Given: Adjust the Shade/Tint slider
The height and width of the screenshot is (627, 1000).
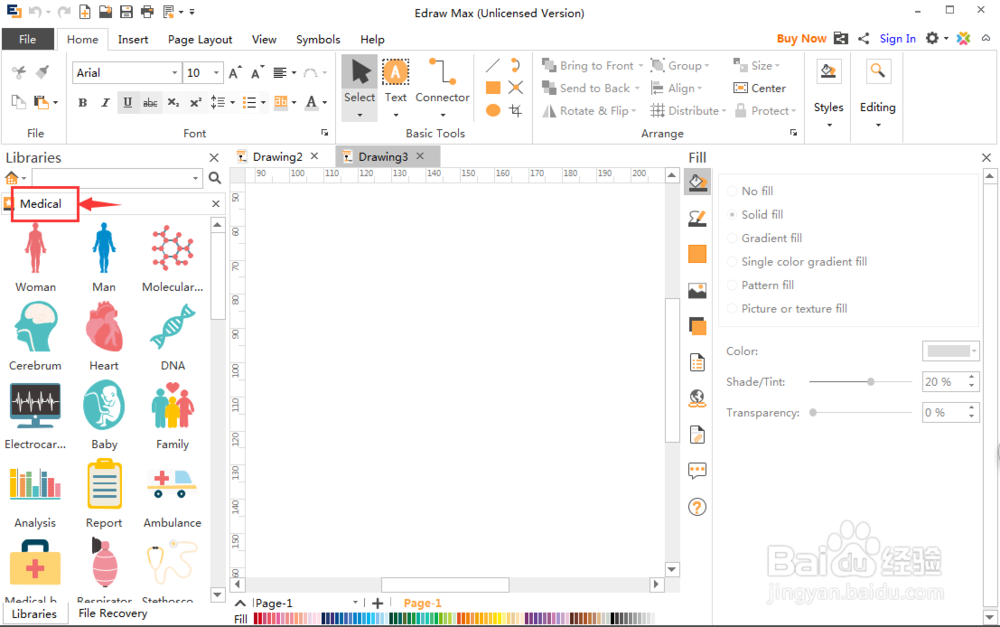Looking at the screenshot, I should click(x=871, y=381).
